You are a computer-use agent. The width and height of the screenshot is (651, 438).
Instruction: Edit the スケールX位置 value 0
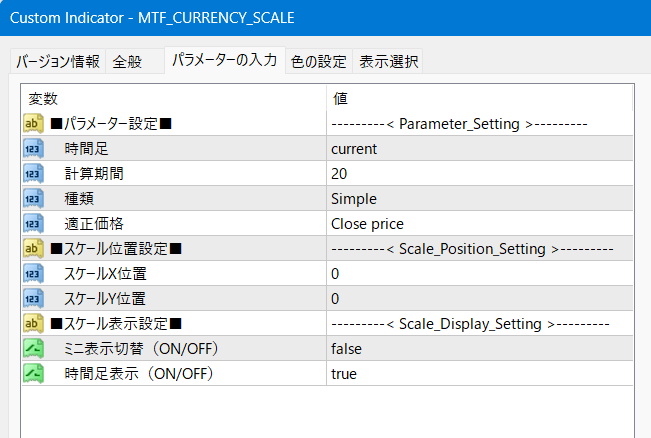pos(480,274)
